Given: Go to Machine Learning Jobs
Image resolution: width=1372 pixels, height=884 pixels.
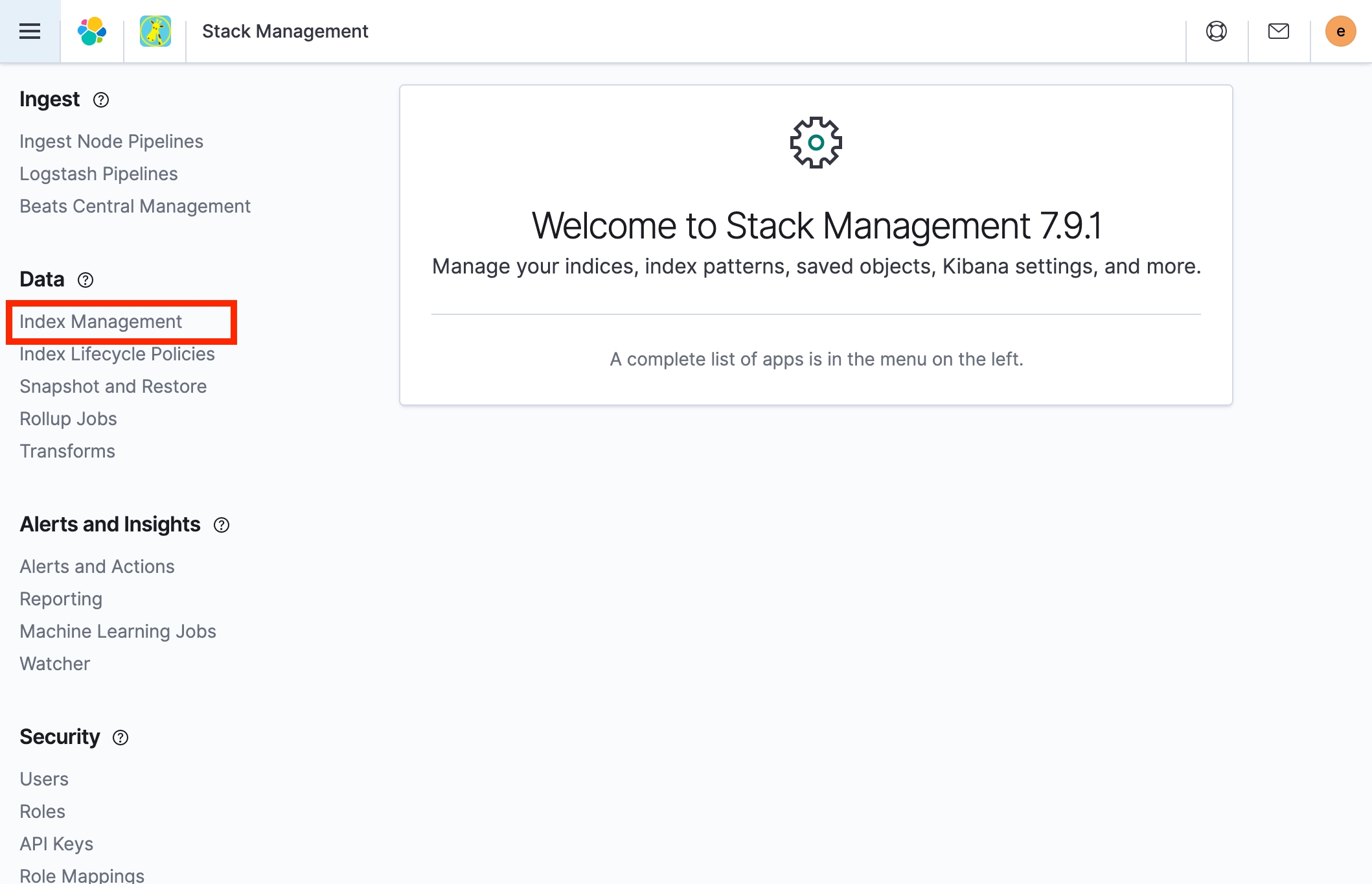Looking at the screenshot, I should pos(118,631).
